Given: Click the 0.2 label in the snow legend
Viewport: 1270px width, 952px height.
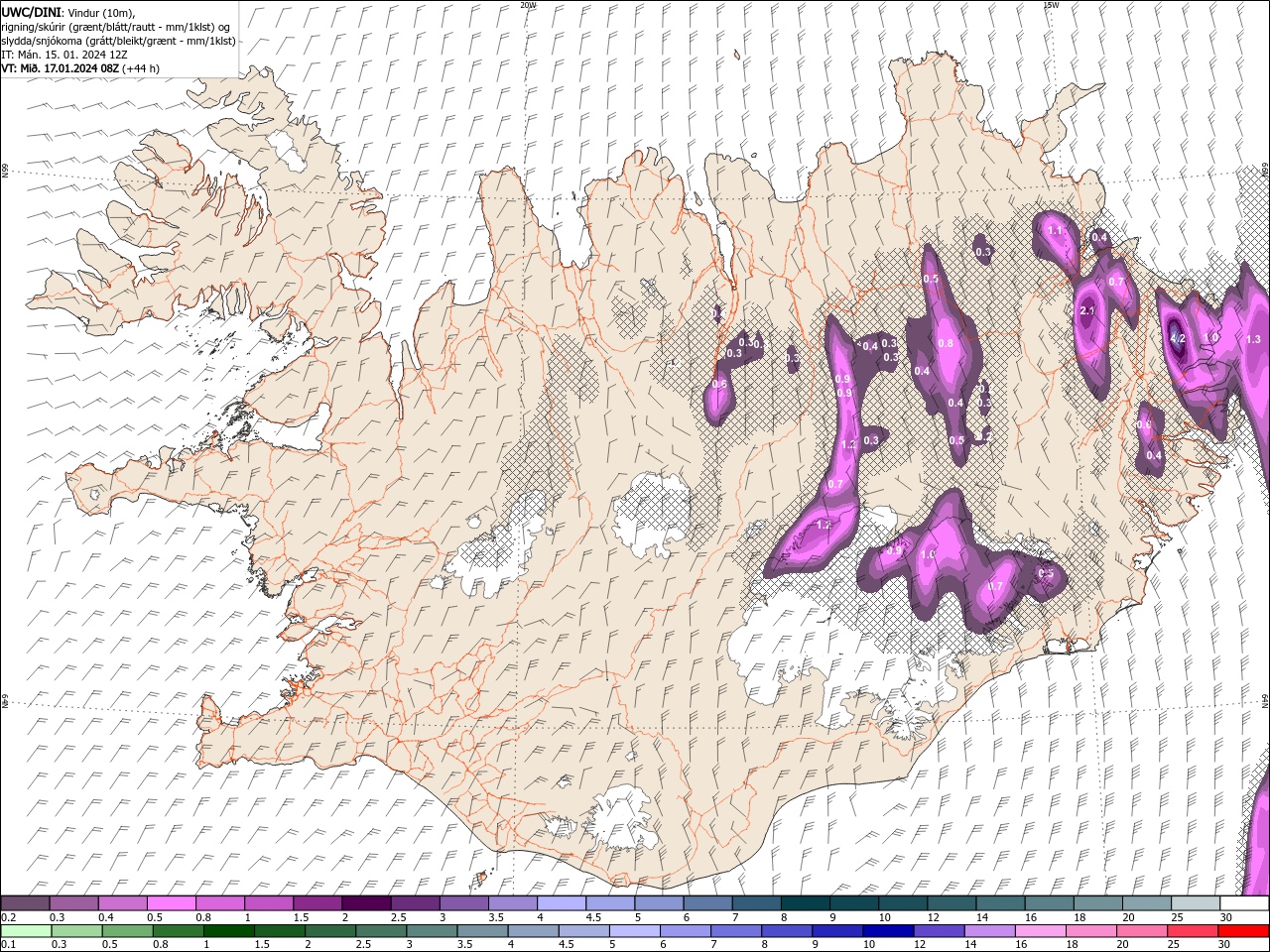Looking at the screenshot, I should point(7,917).
